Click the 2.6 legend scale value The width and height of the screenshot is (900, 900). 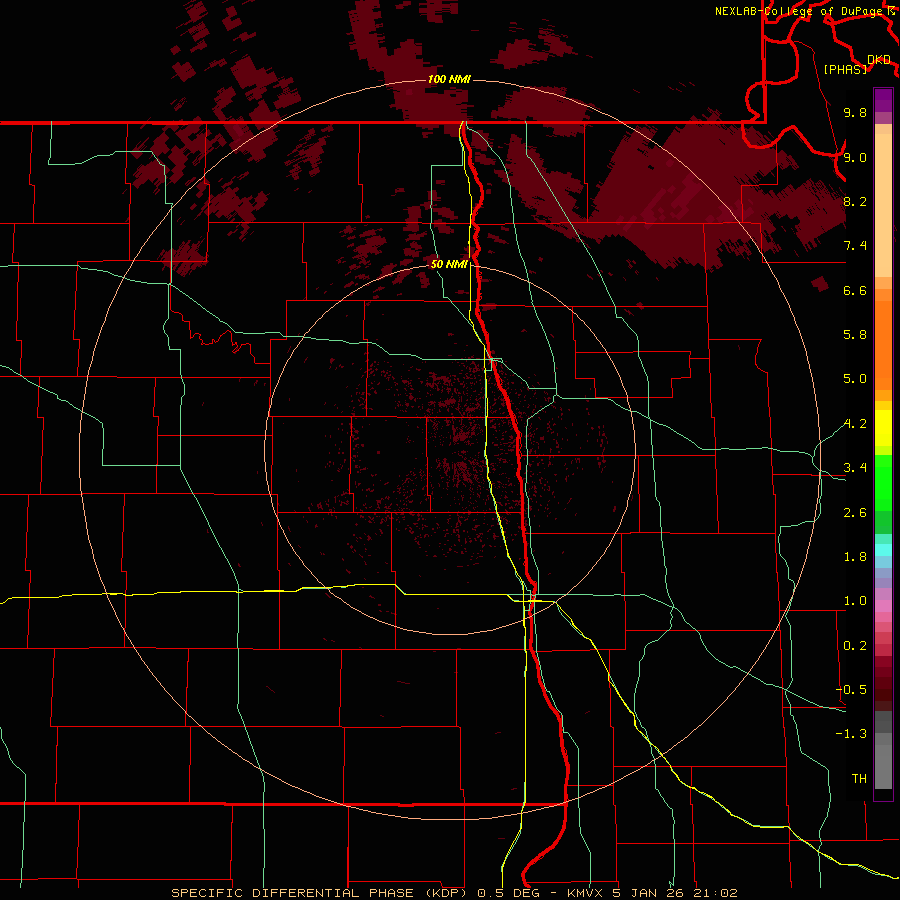tap(855, 513)
